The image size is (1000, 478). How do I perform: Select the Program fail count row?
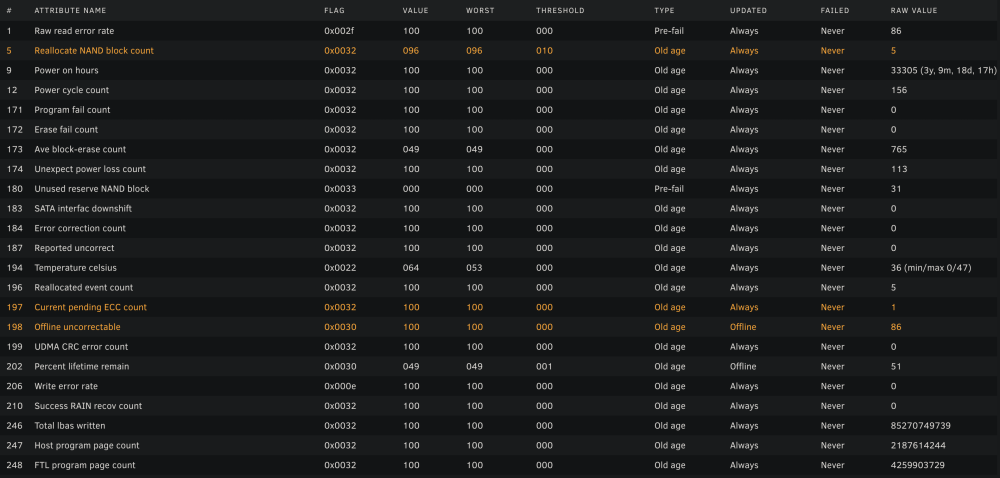click(x=500, y=110)
